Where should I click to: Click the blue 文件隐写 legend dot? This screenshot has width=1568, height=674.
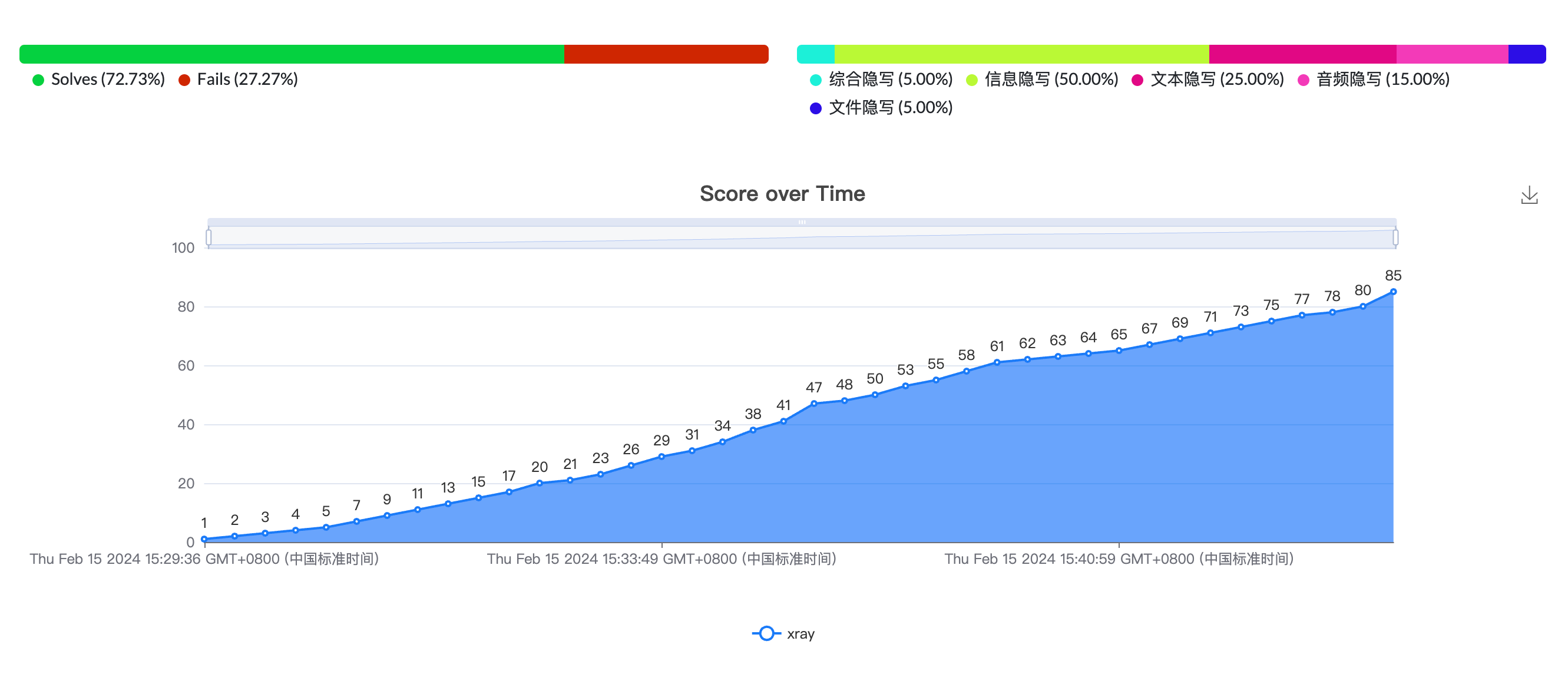(815, 108)
